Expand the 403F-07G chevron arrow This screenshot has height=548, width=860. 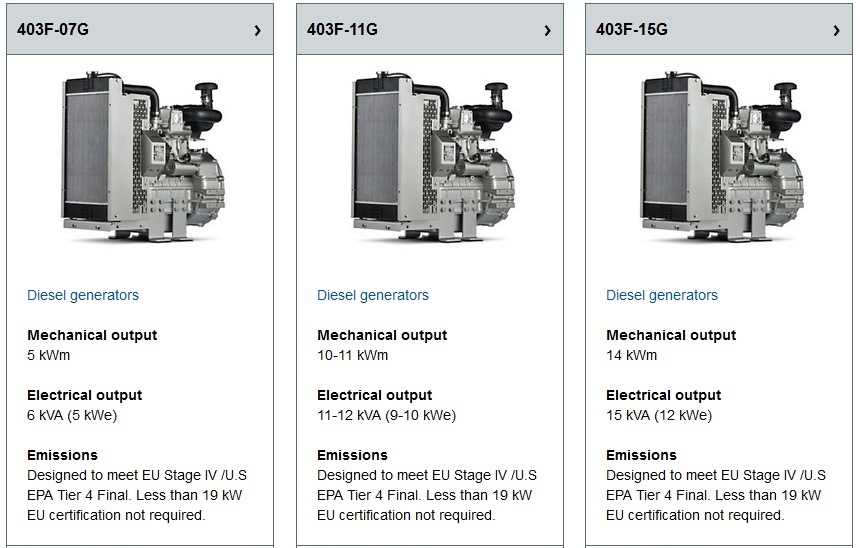pyautogui.click(x=257, y=30)
